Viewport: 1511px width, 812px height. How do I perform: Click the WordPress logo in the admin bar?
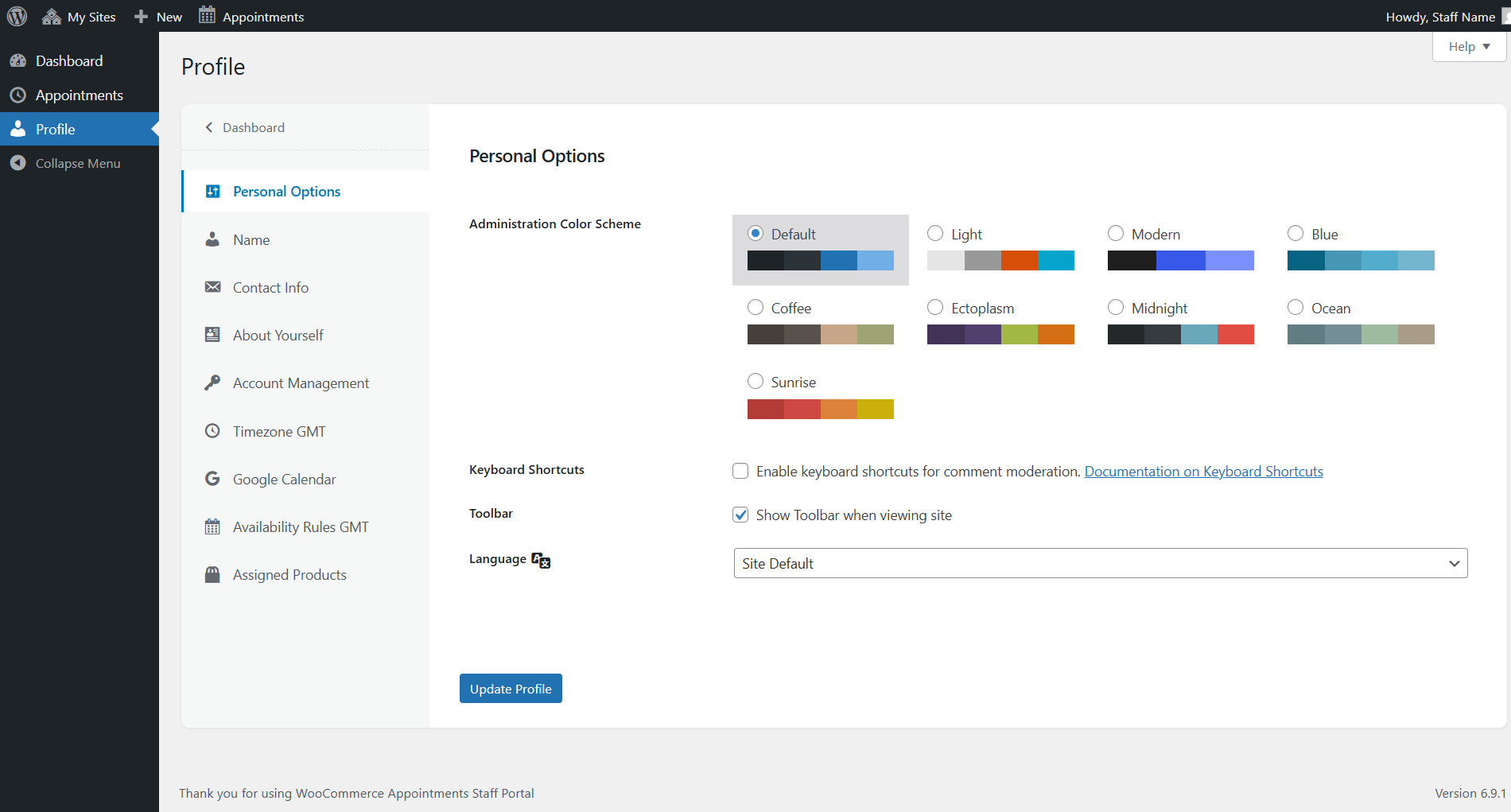[17, 16]
